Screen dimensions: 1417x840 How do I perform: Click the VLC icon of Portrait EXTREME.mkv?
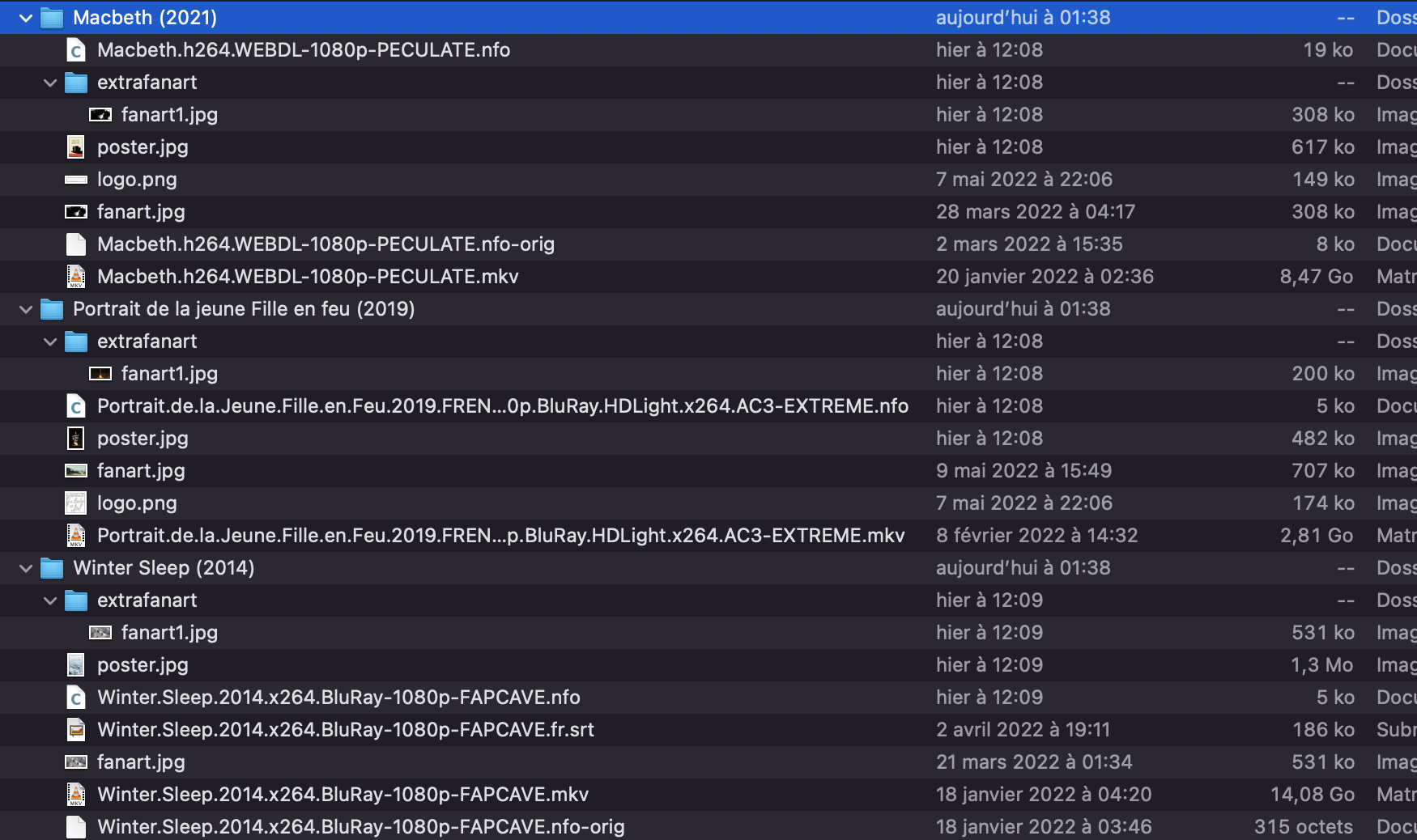[x=76, y=536]
